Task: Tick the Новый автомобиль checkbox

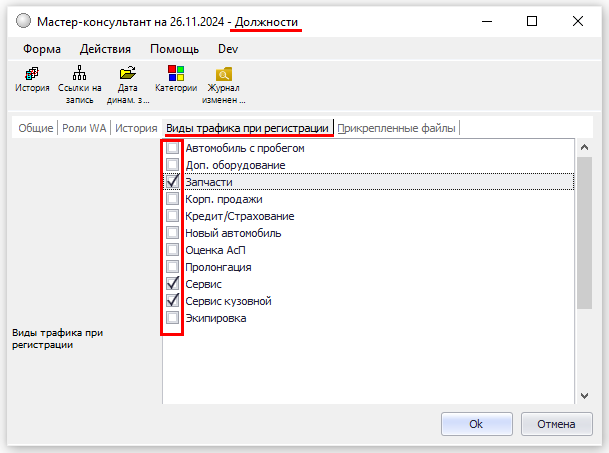Action: (173, 233)
